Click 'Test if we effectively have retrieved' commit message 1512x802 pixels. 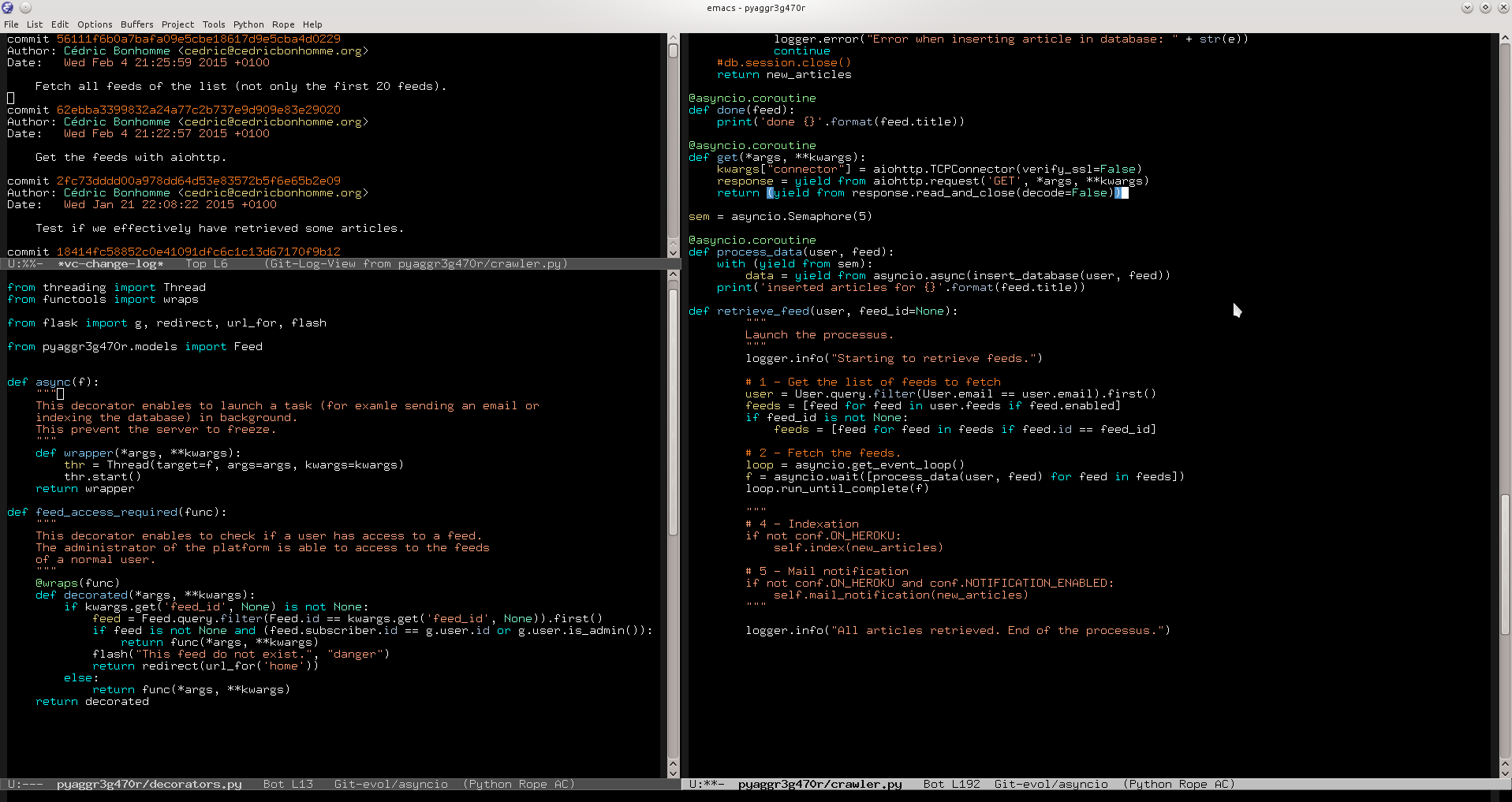pos(220,228)
